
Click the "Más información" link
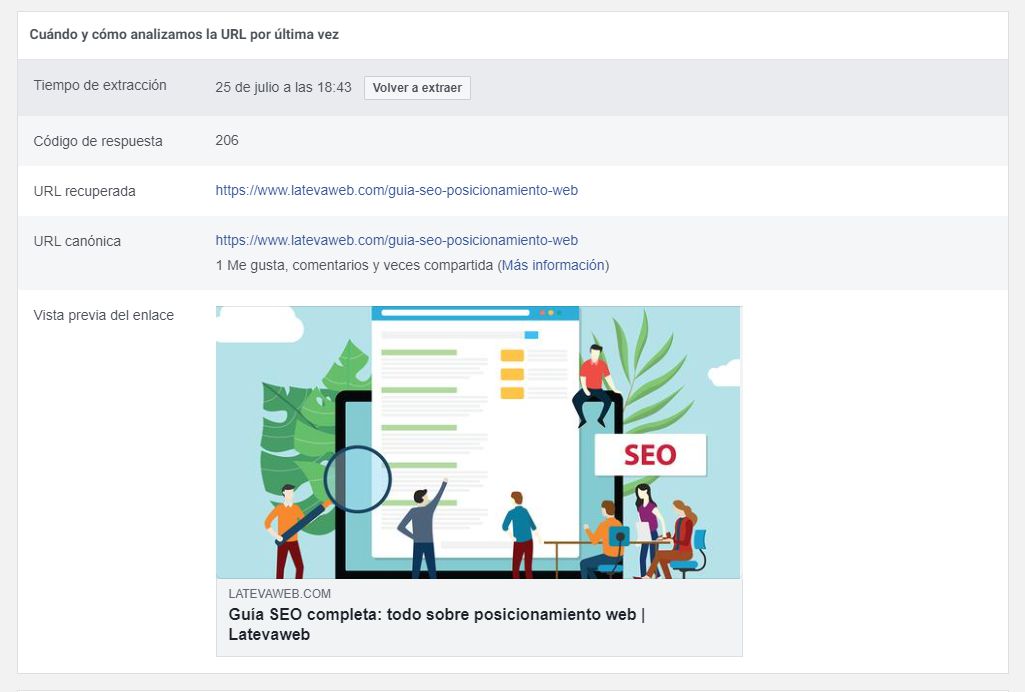click(x=553, y=265)
